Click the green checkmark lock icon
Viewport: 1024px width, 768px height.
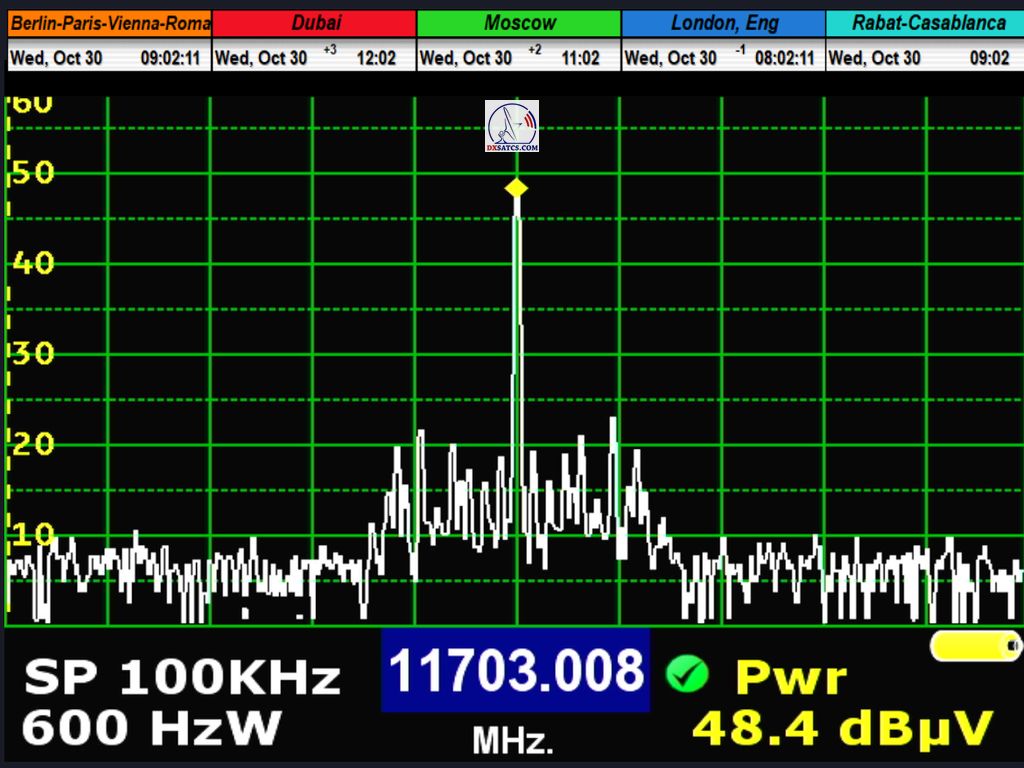pyautogui.click(x=686, y=674)
